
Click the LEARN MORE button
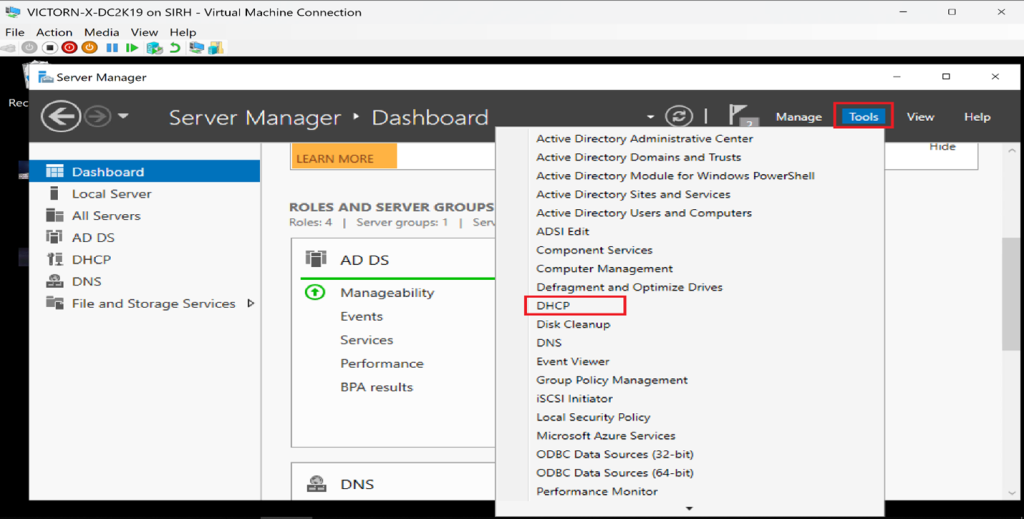pyautogui.click(x=335, y=158)
